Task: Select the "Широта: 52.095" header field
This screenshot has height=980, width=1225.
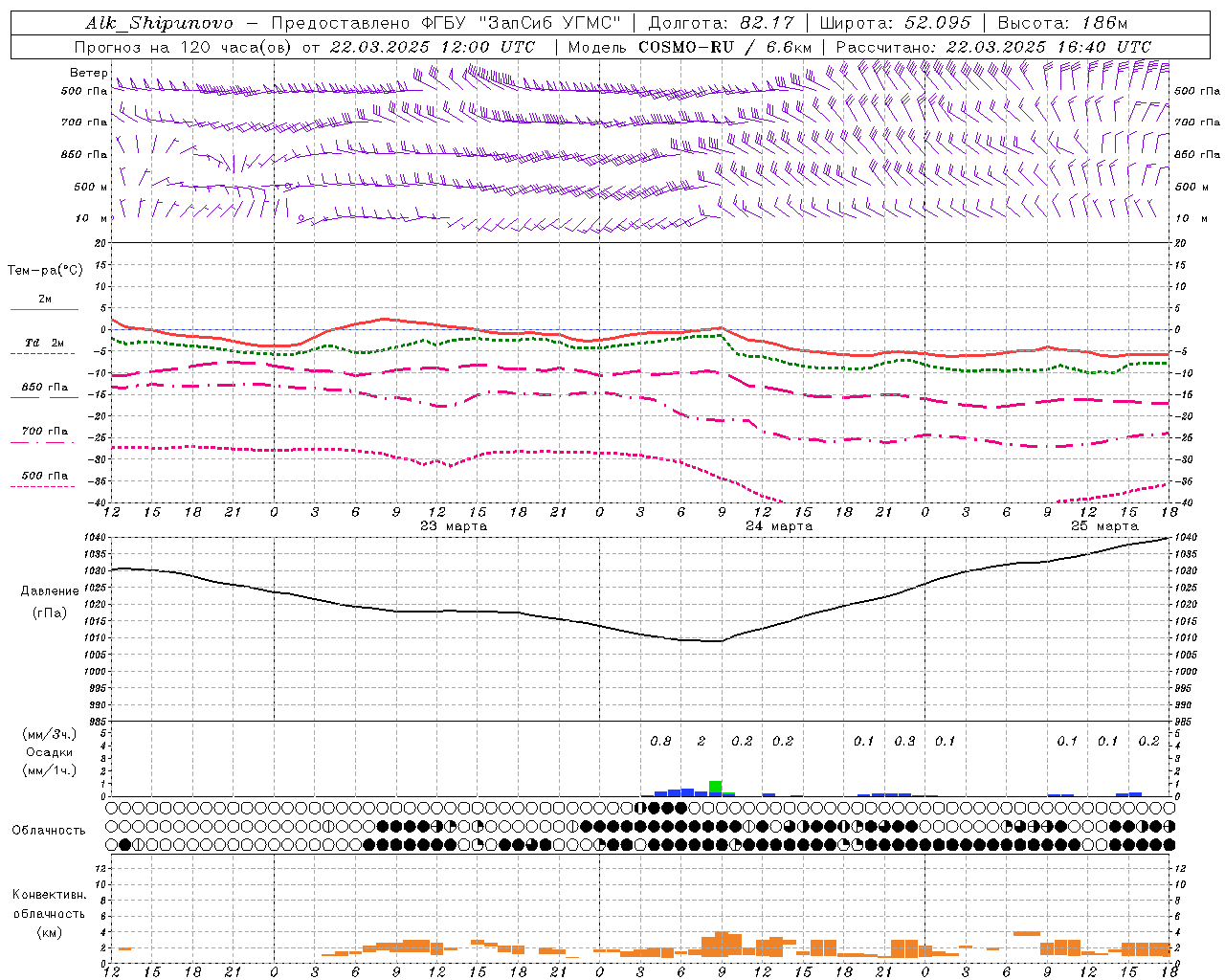Action: [x=896, y=23]
